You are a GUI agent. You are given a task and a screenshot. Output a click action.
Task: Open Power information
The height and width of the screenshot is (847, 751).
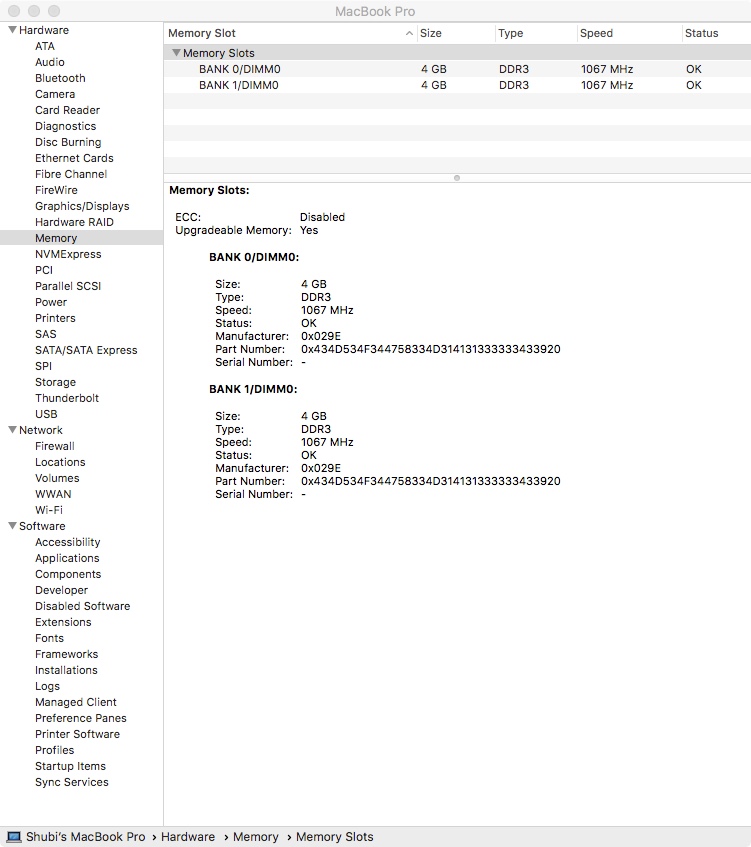pyautogui.click(x=51, y=302)
